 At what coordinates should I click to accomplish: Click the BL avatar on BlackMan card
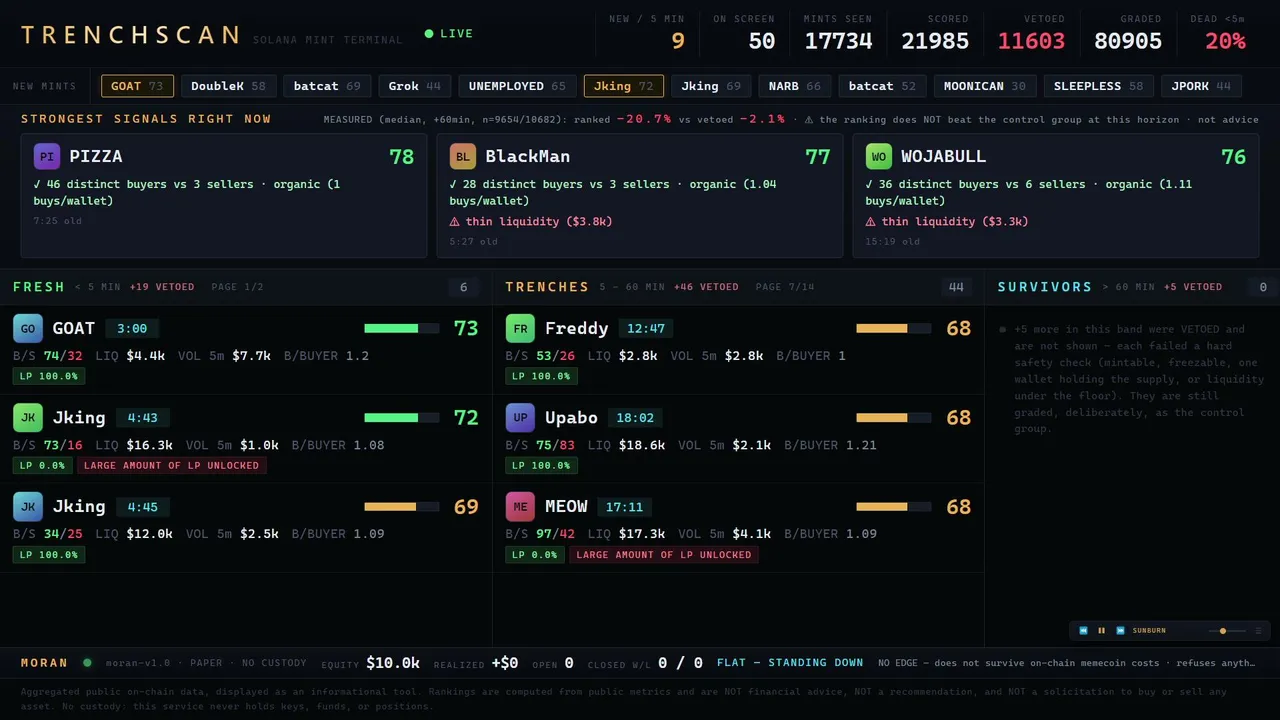tap(462, 157)
